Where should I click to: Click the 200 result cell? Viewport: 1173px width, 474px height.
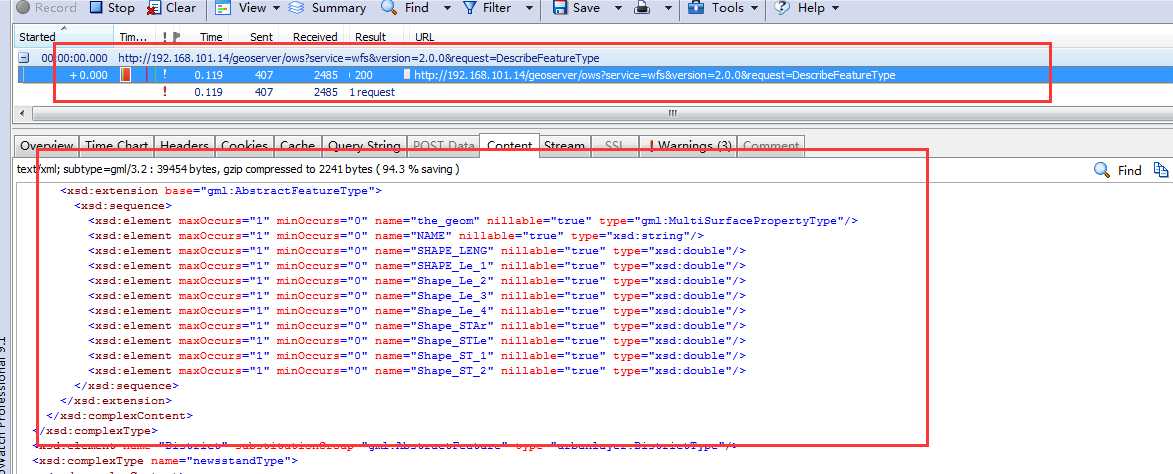364,75
